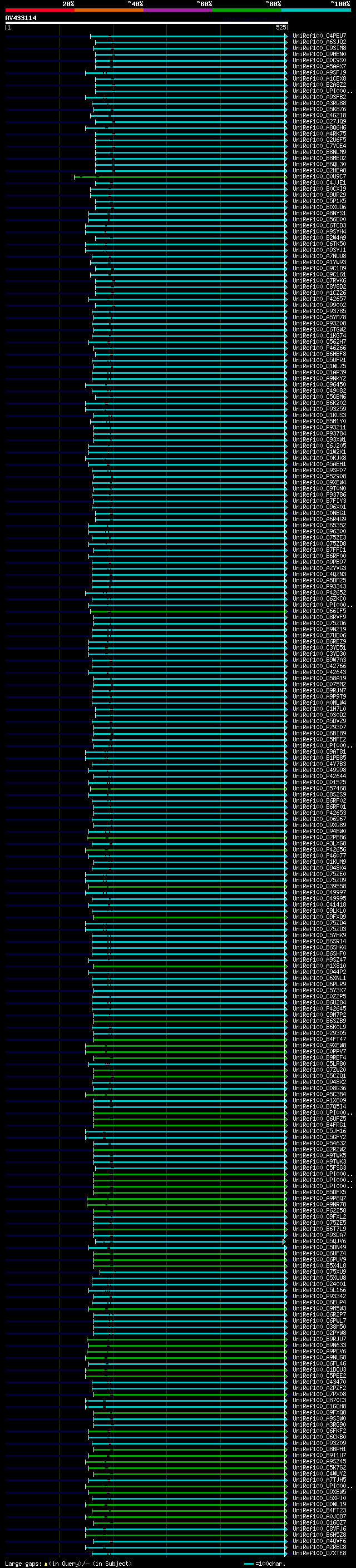
Task: Click the UniRef100_B8MED2 label
Action: (x=319, y=159)
